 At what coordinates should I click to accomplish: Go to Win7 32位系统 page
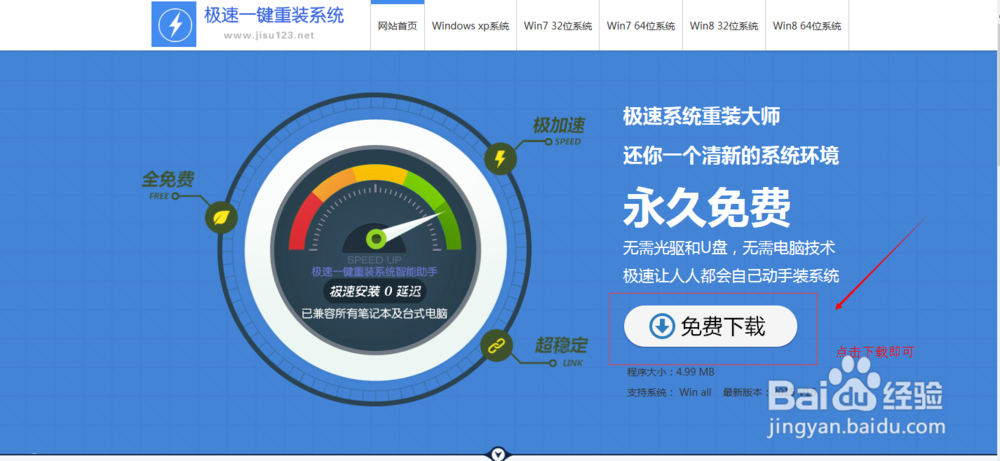click(558, 26)
